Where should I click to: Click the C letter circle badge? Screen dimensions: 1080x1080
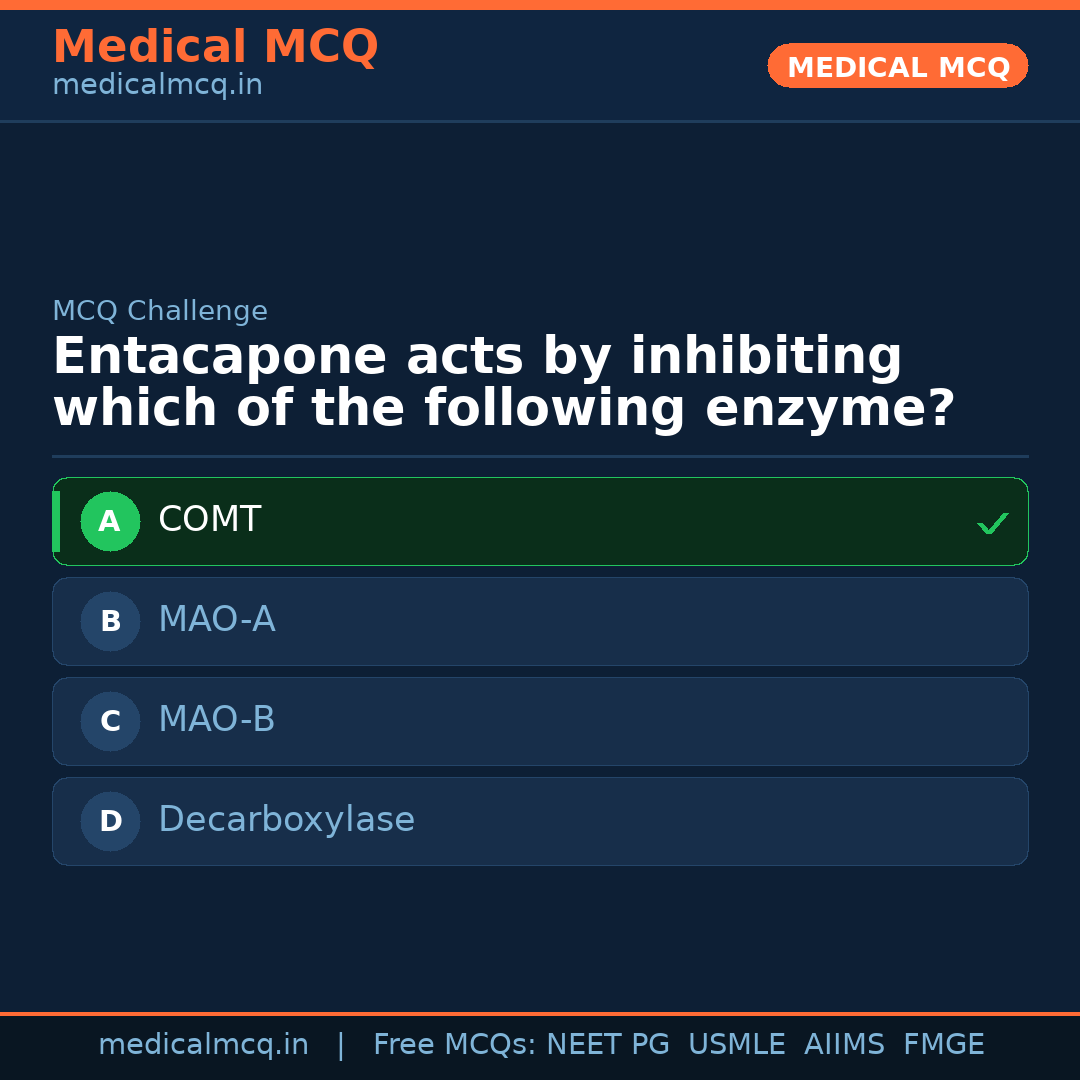110,721
